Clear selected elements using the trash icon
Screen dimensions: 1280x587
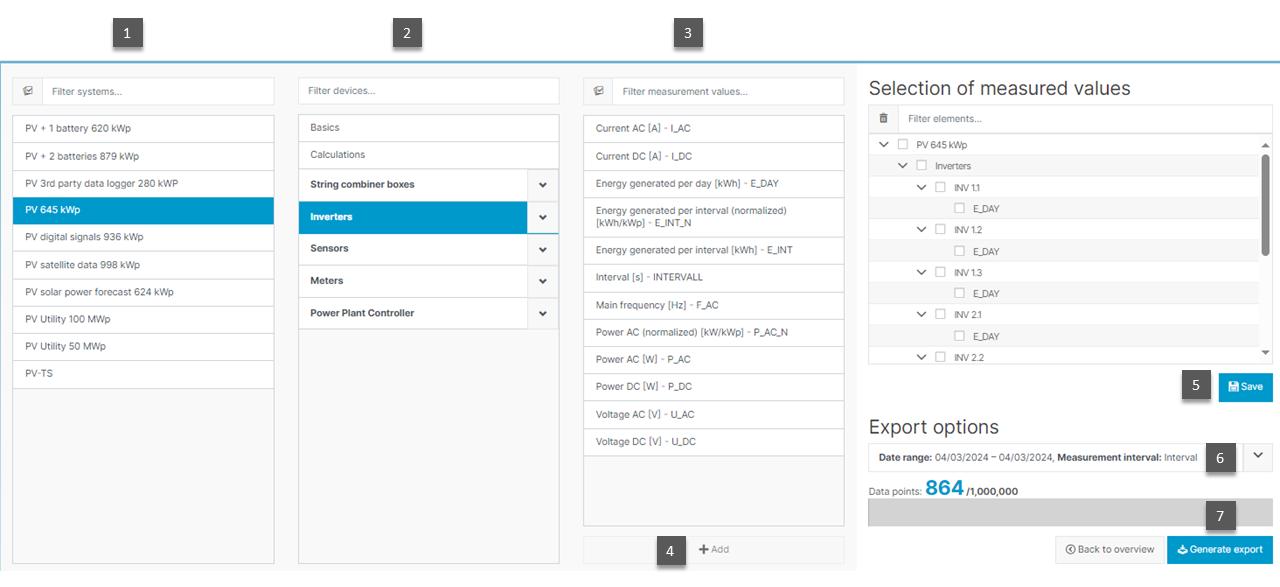coord(883,118)
